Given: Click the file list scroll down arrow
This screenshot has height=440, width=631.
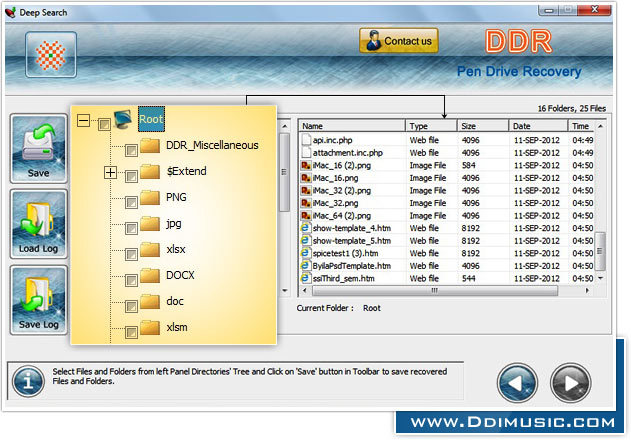Looking at the screenshot, I should click(600, 278).
